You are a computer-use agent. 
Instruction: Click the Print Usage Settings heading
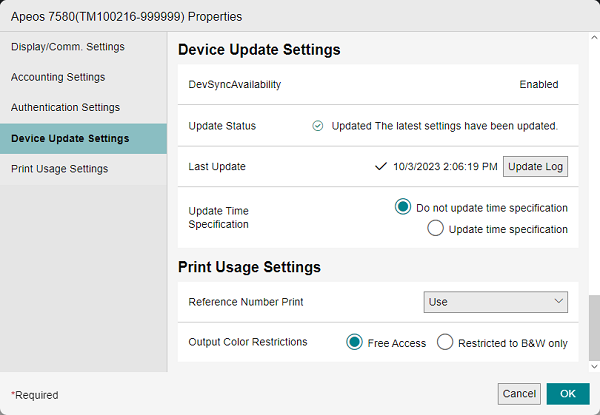click(249, 267)
